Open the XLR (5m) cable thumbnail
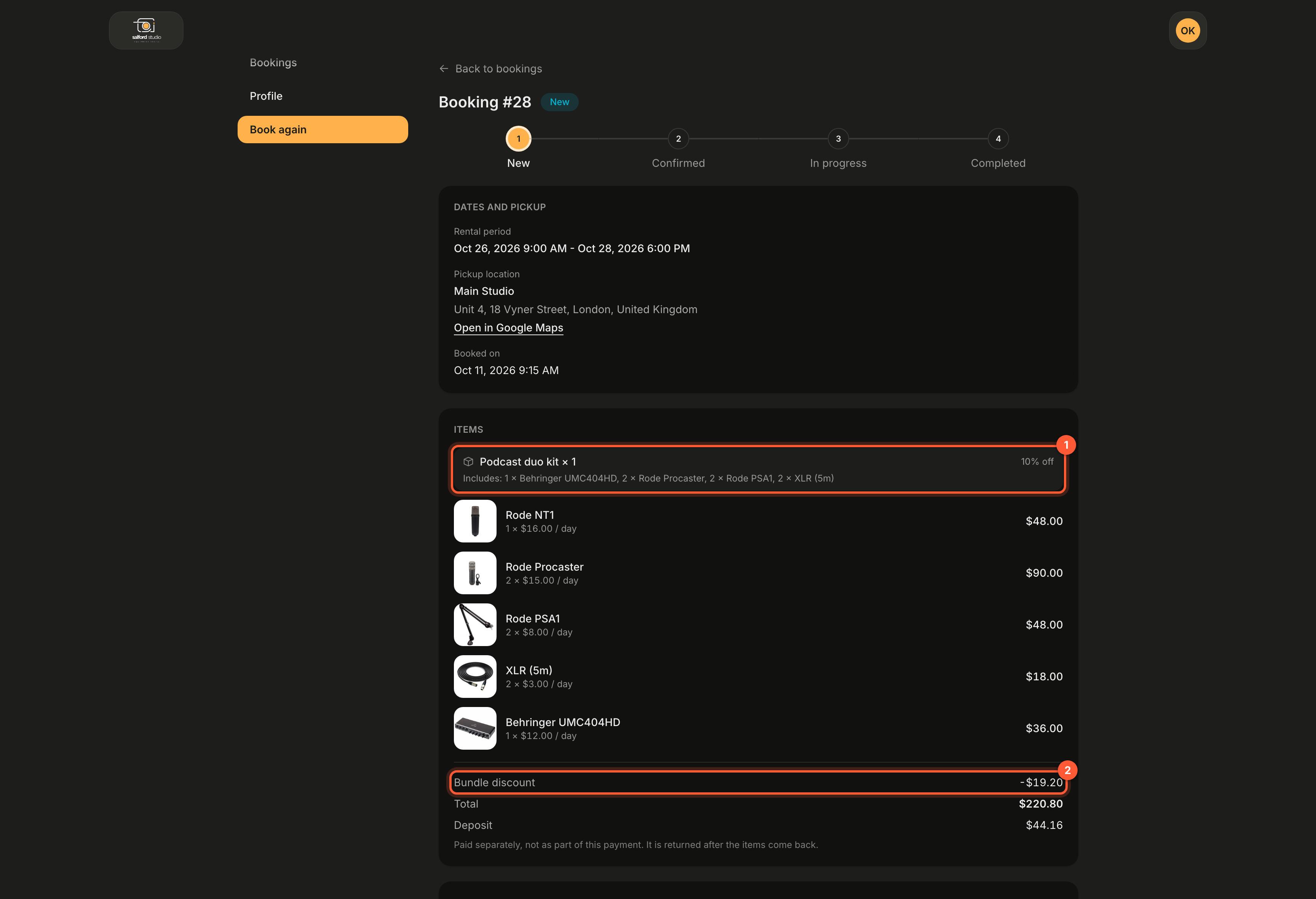 pos(475,677)
